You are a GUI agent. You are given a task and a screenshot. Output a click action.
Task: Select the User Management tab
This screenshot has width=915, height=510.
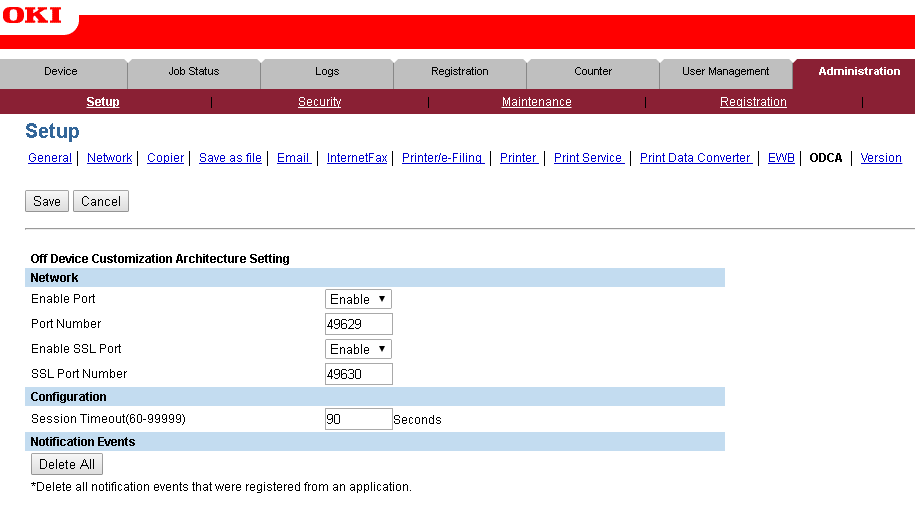[725, 72]
